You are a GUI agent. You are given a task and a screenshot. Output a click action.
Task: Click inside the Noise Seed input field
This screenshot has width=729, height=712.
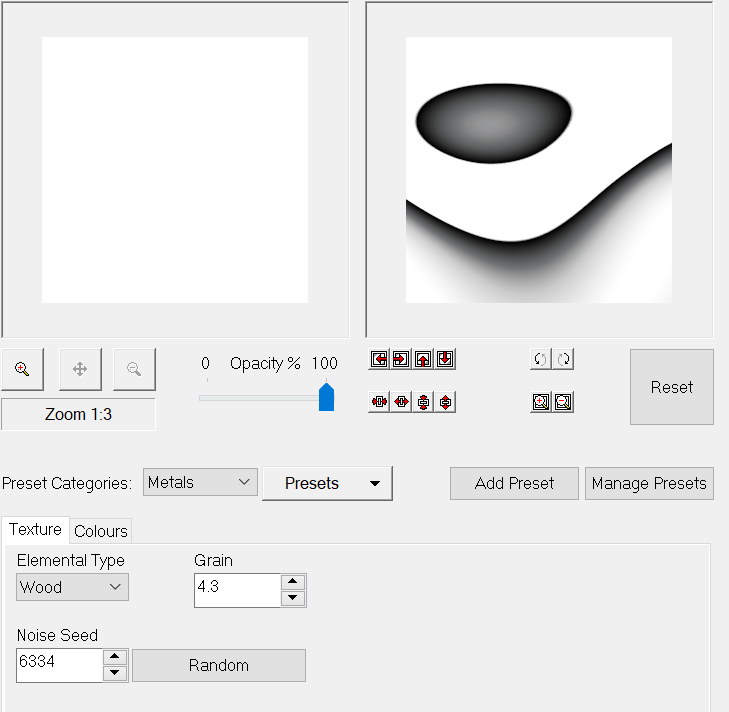pos(59,665)
